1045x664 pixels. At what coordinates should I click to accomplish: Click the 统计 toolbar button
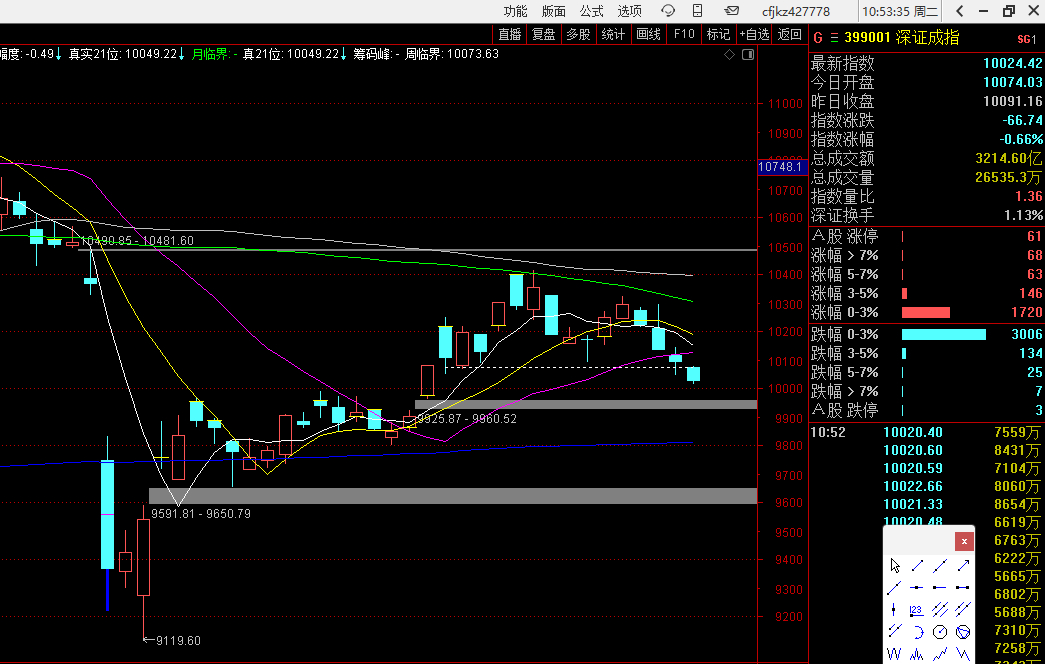[613, 34]
